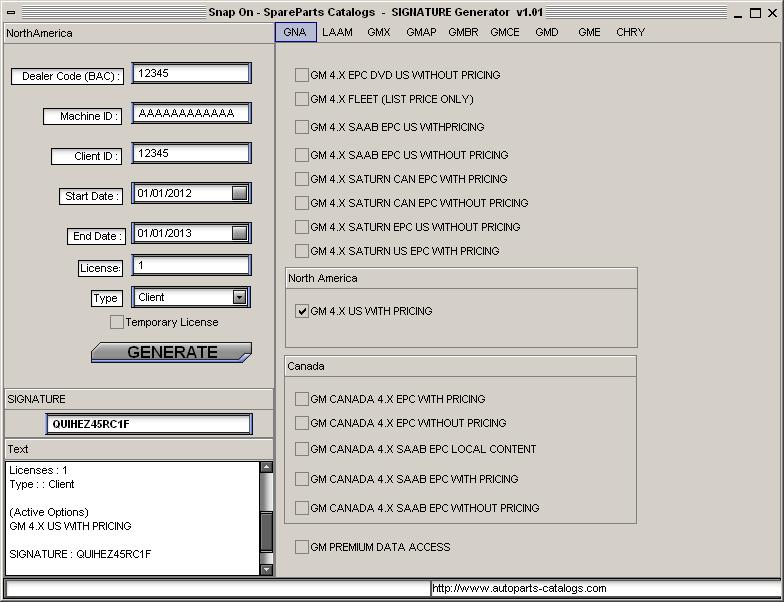Screen dimensions: 784x602
Task: Open the Start Date calendar picker
Action: click(x=240, y=193)
